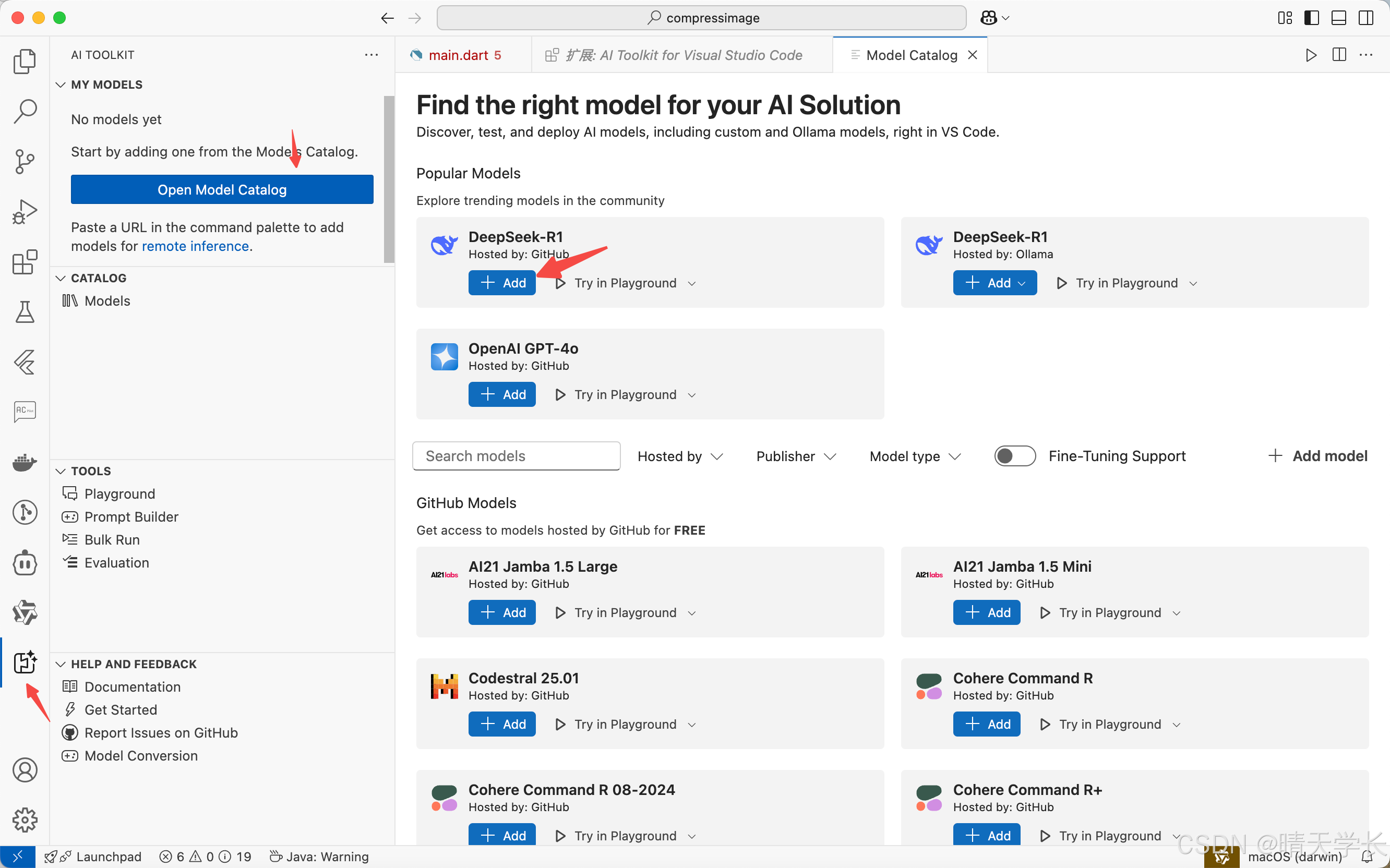This screenshot has width=1390, height=868.
Task: Collapse the TOOLS section
Action: [x=61, y=471]
